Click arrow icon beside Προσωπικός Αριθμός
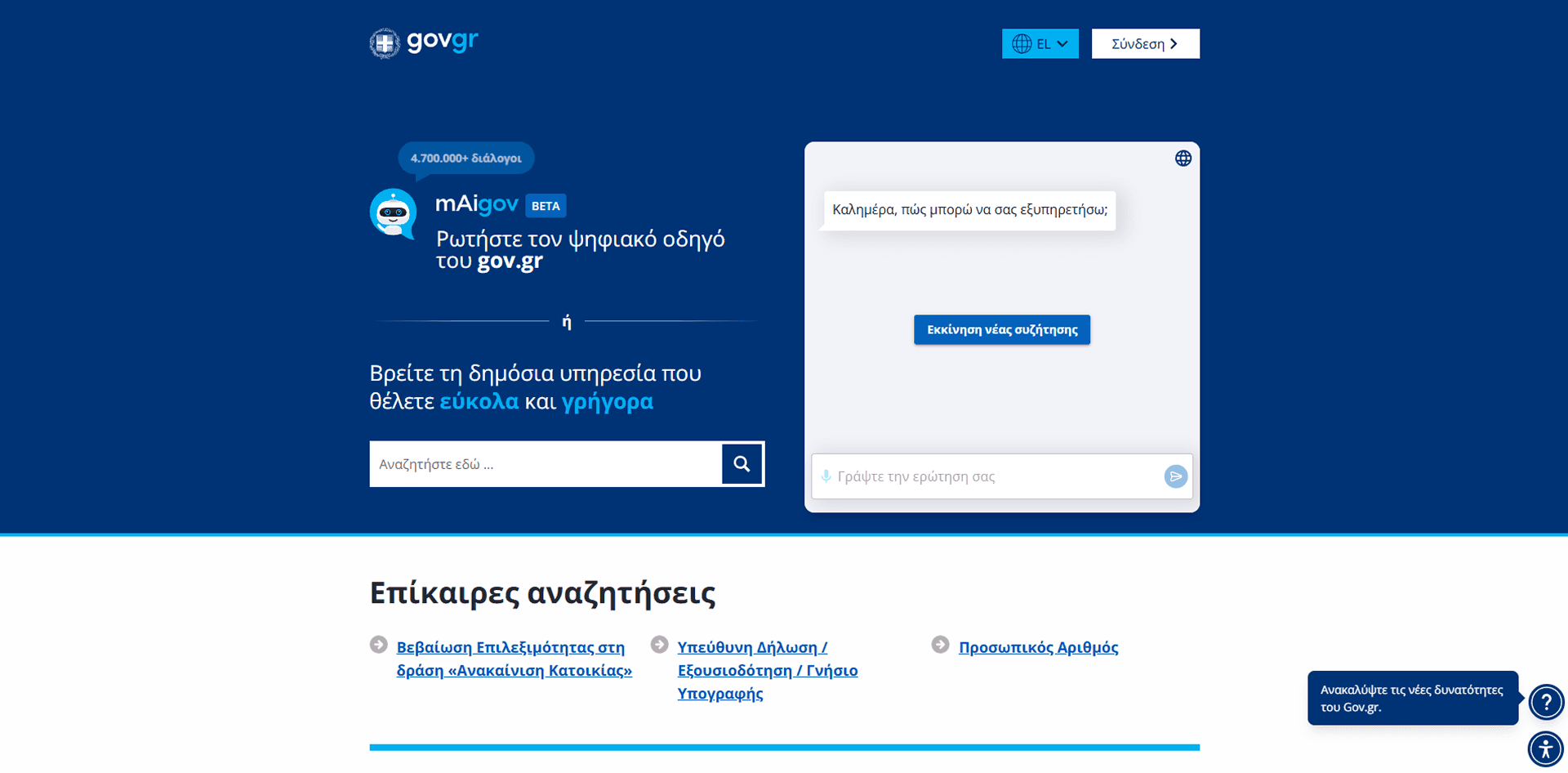This screenshot has width=1568, height=773. coord(941,645)
